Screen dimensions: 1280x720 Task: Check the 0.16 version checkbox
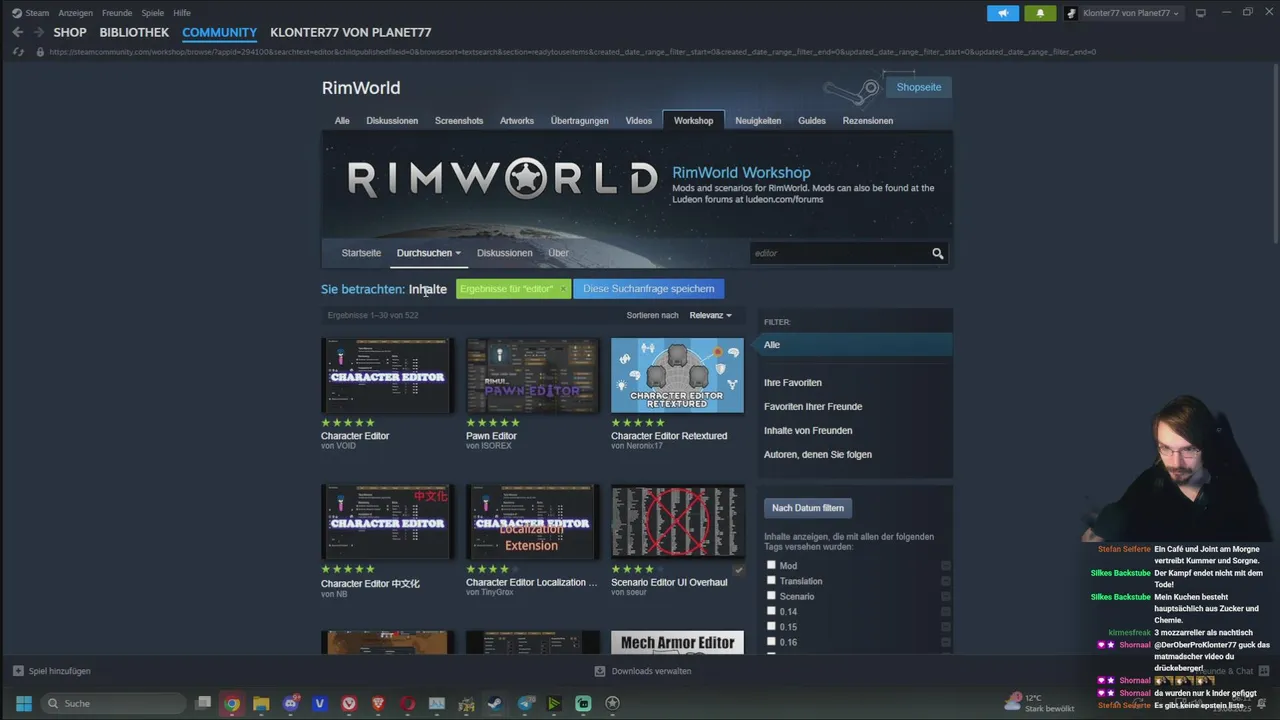(771, 641)
